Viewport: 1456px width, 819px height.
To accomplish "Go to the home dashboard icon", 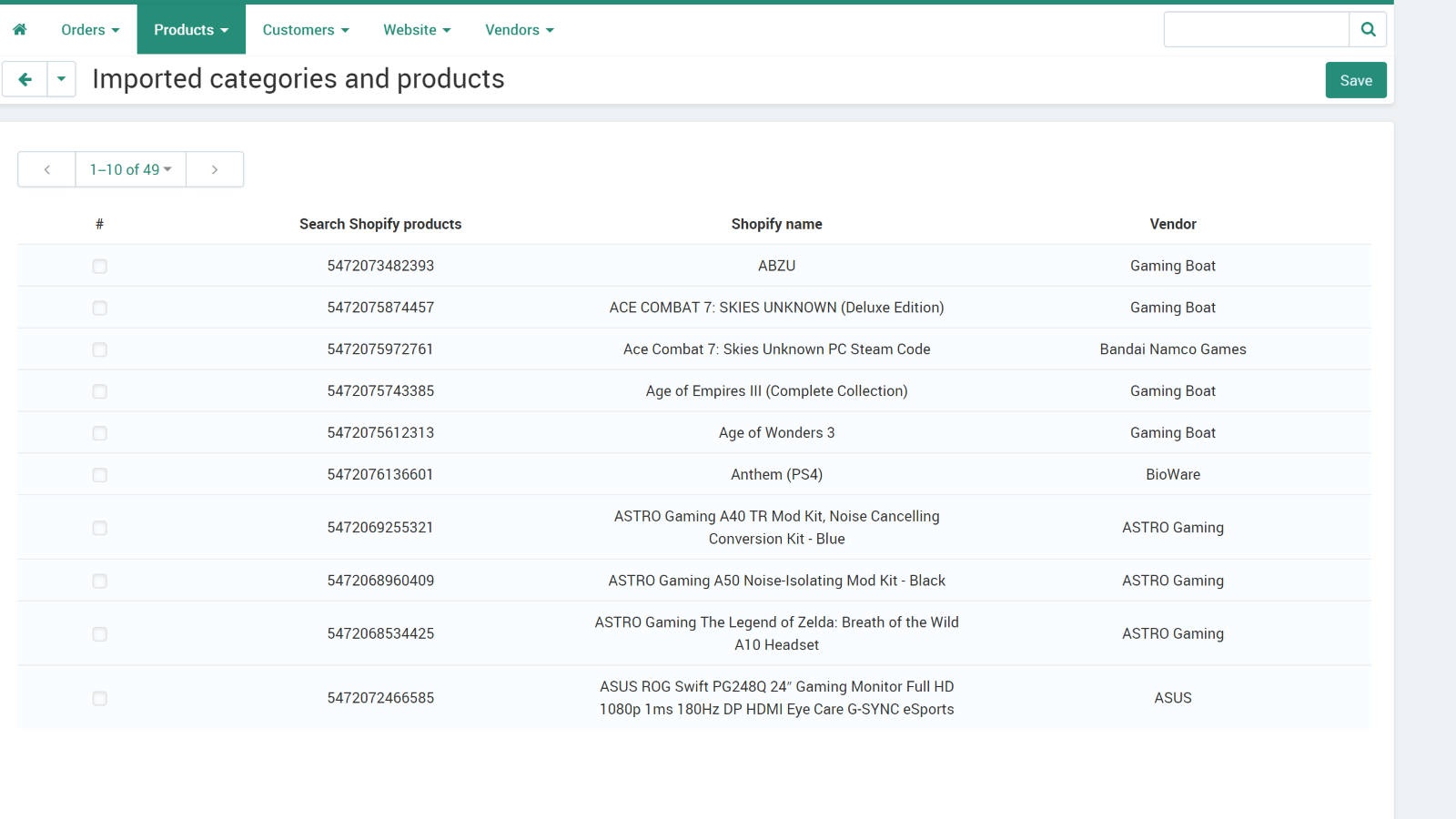I will [20, 29].
